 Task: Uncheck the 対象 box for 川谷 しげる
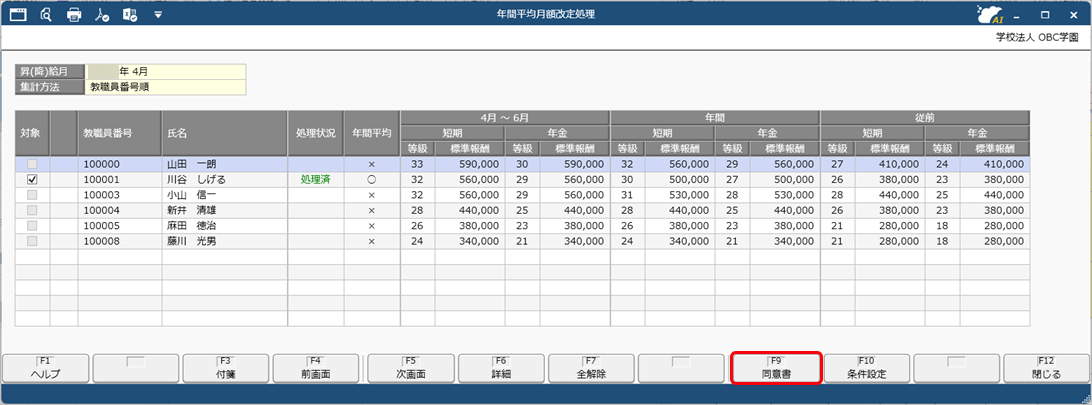[32, 180]
